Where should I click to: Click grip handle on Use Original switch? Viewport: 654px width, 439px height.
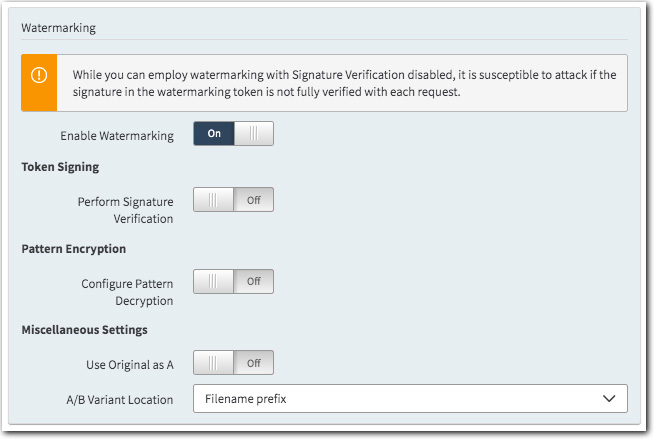point(213,363)
